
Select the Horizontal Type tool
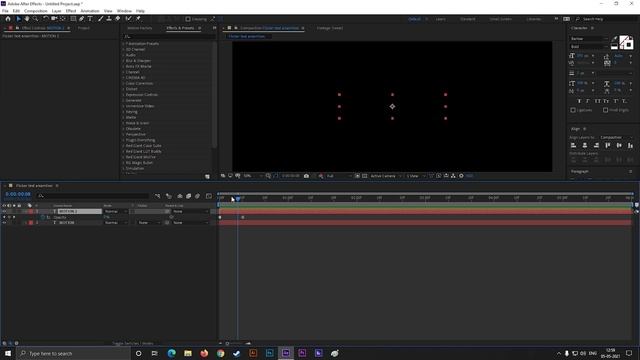click(90, 19)
